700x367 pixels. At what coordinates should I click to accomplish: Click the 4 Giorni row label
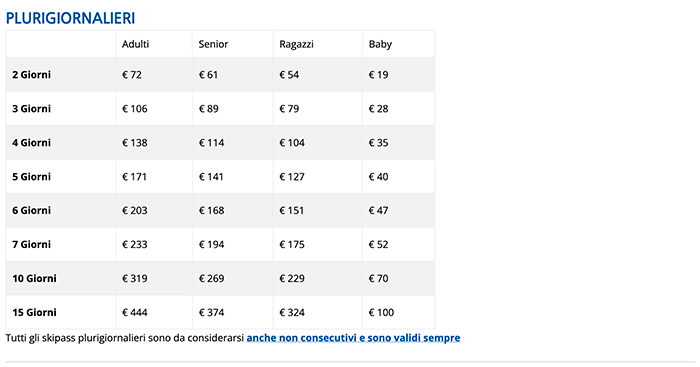click(32, 142)
